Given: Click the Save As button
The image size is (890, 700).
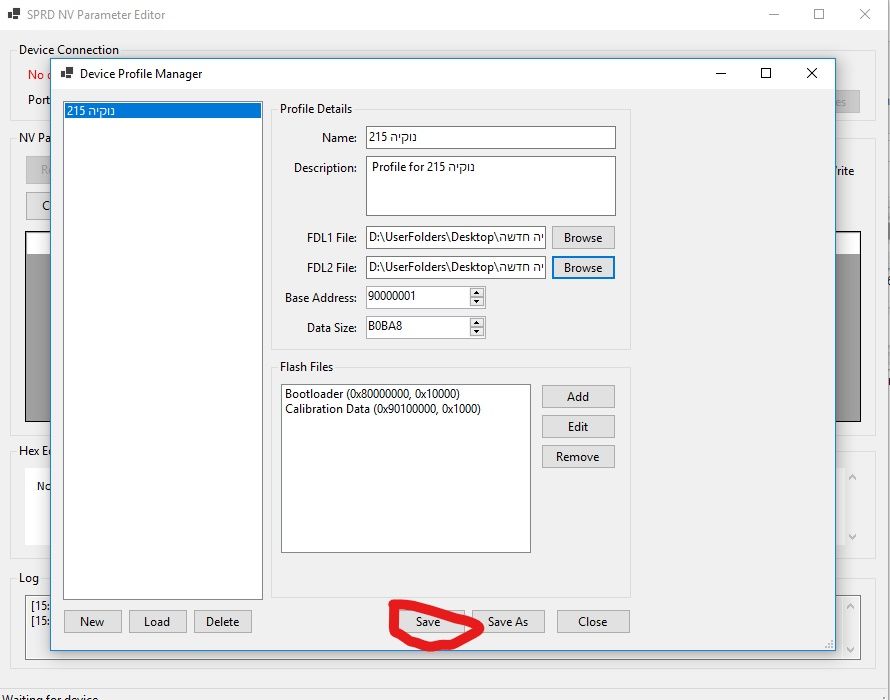Looking at the screenshot, I should pos(508,621).
